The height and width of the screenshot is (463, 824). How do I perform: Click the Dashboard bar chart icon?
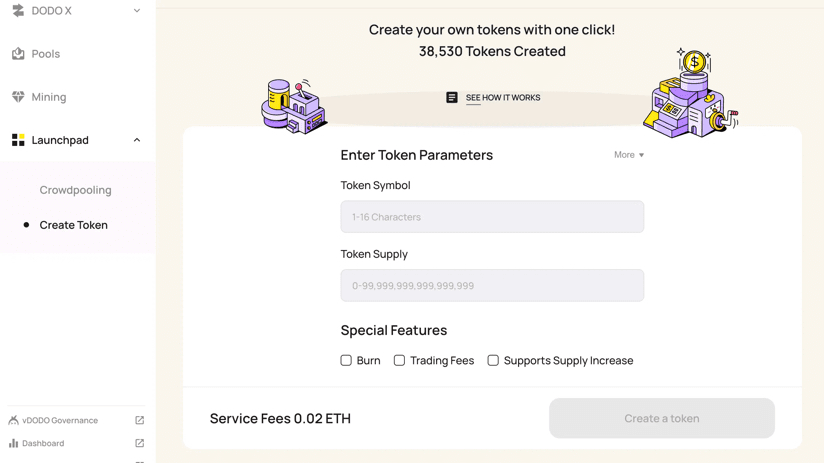pyautogui.click(x=13, y=443)
